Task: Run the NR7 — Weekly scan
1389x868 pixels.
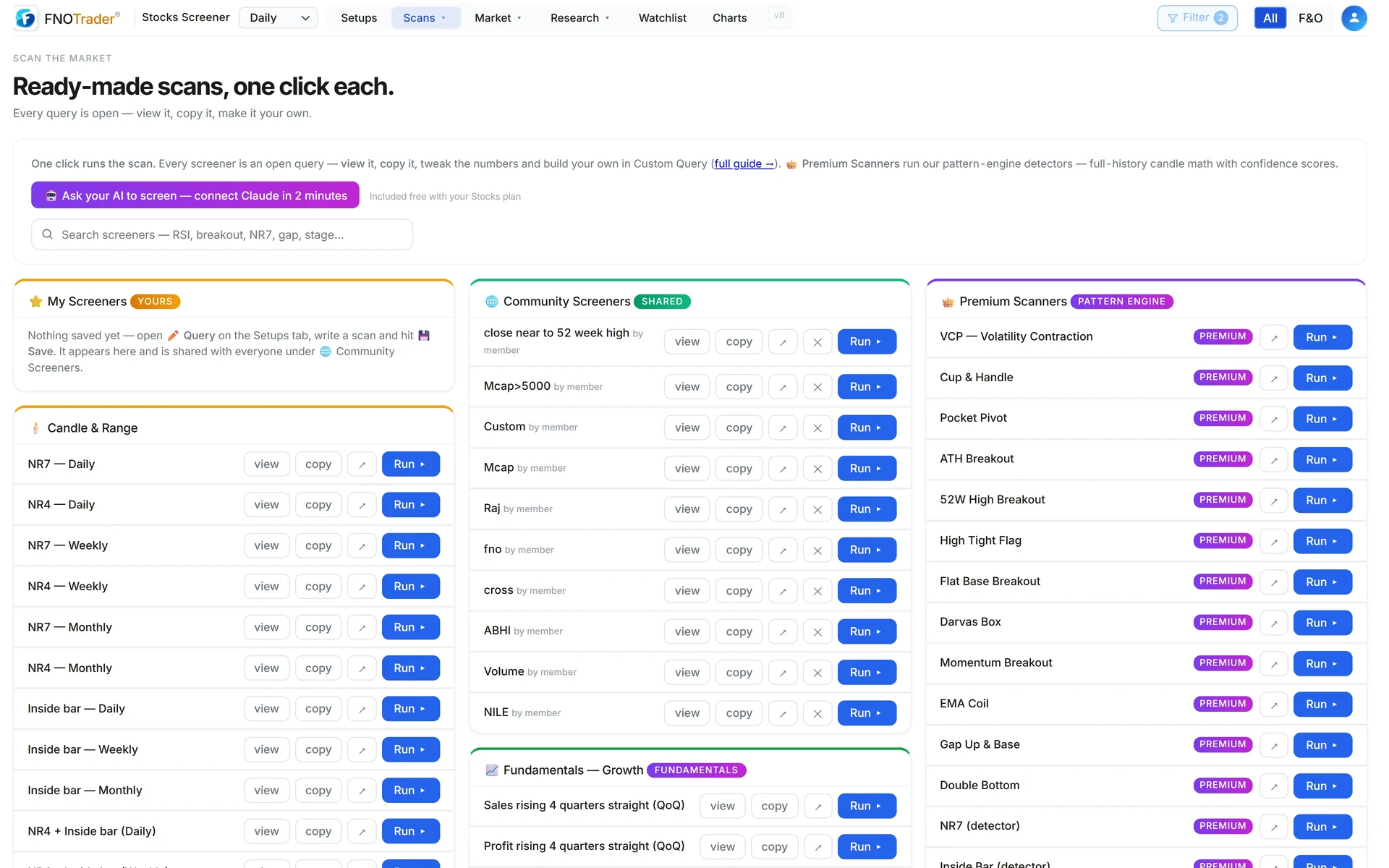Action: (x=411, y=546)
